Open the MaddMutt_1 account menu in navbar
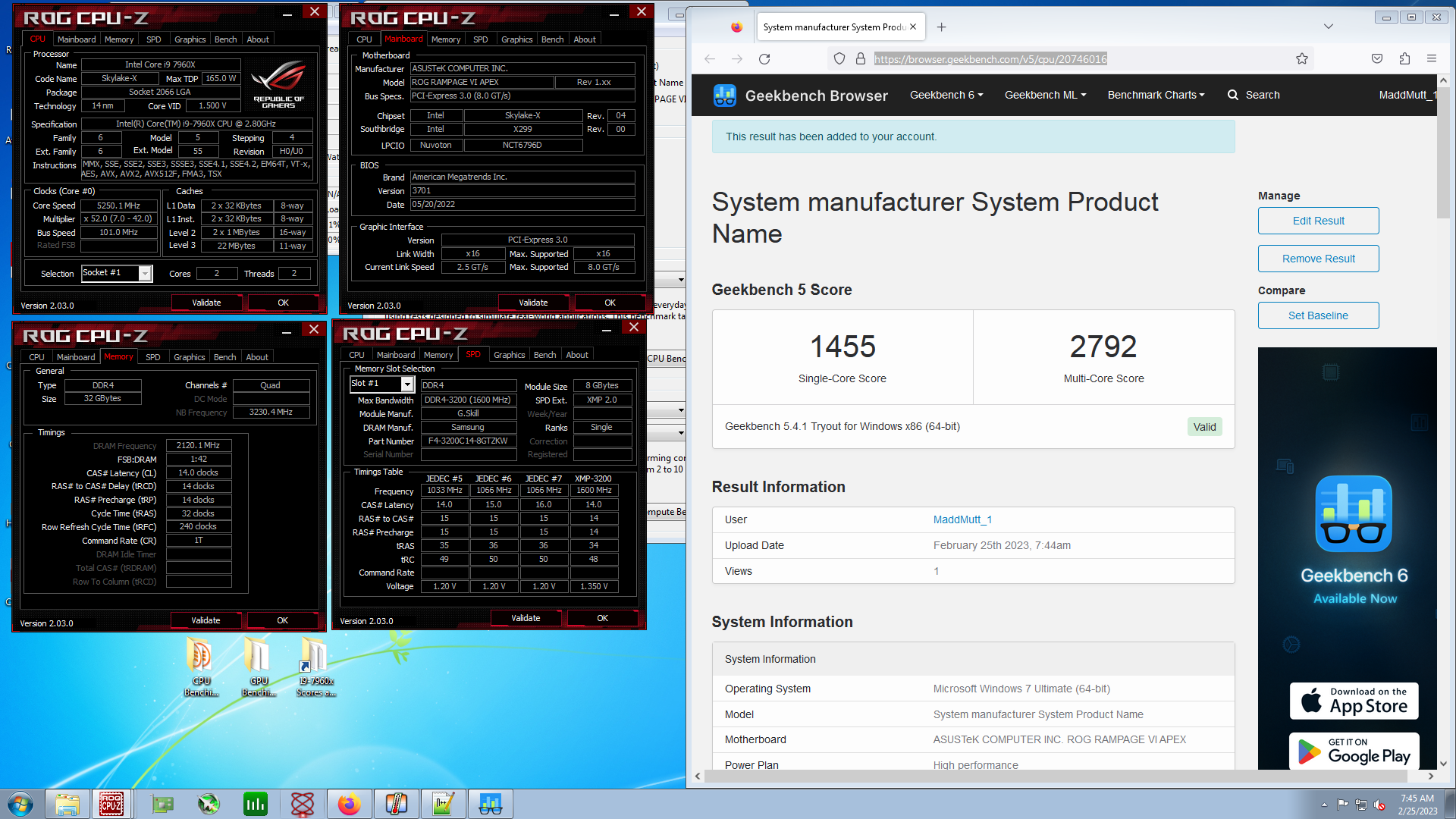This screenshot has height=819, width=1456. (x=1407, y=95)
